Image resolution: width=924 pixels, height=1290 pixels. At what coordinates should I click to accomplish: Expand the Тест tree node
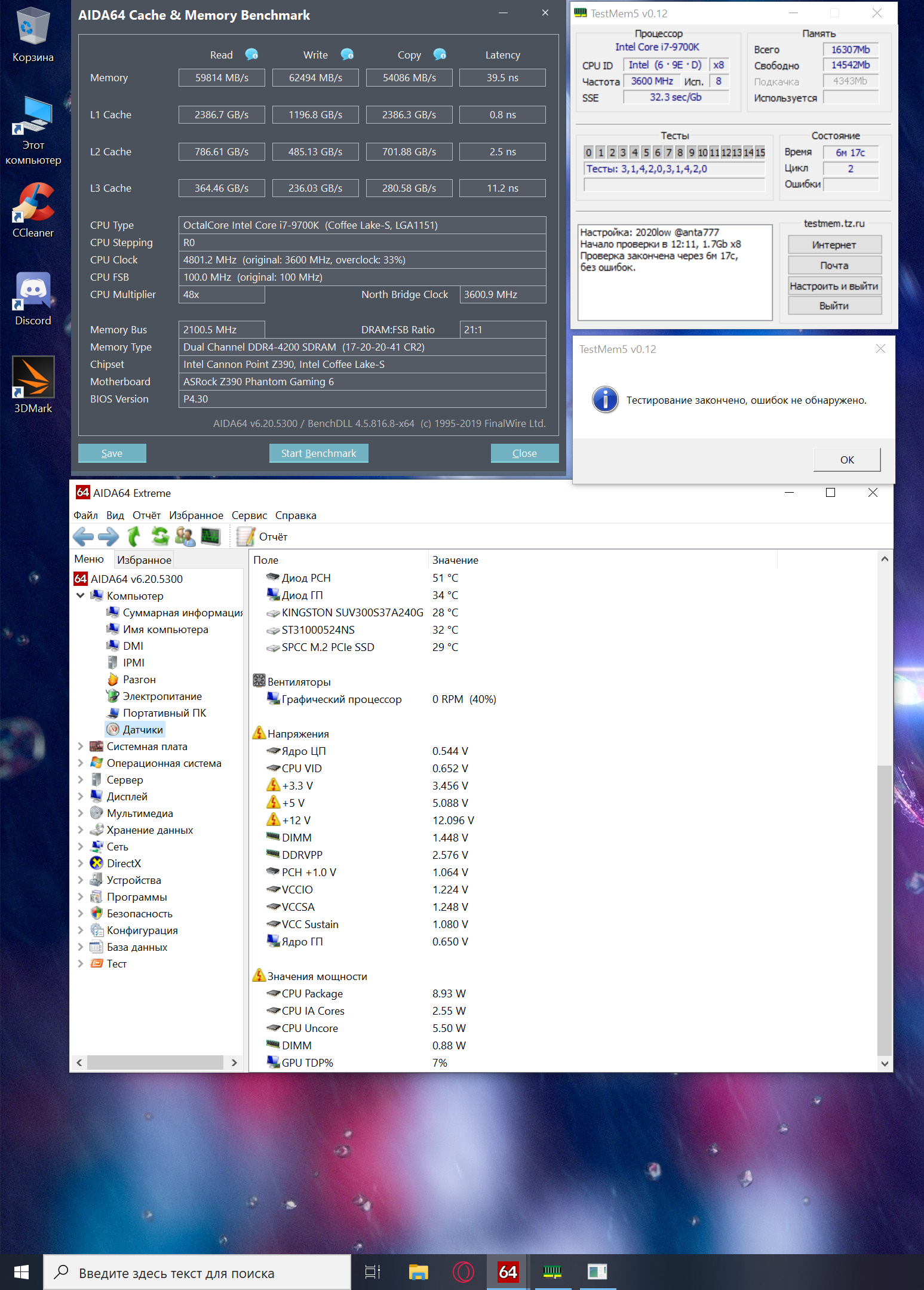click(x=80, y=963)
